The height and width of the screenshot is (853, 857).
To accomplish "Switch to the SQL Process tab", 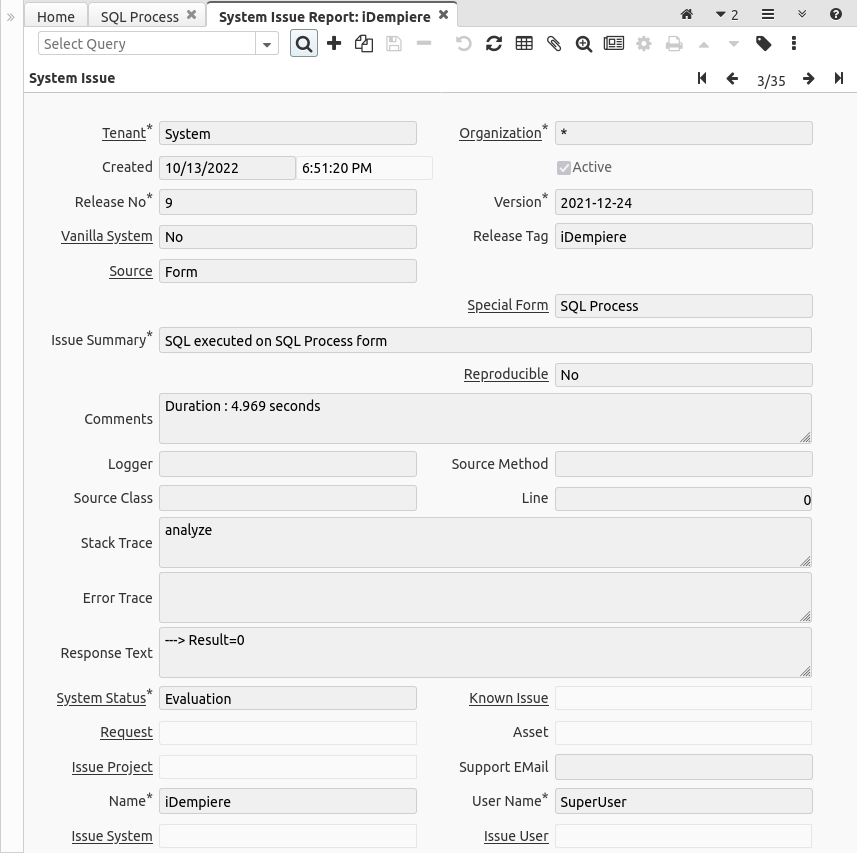I will (140, 16).
